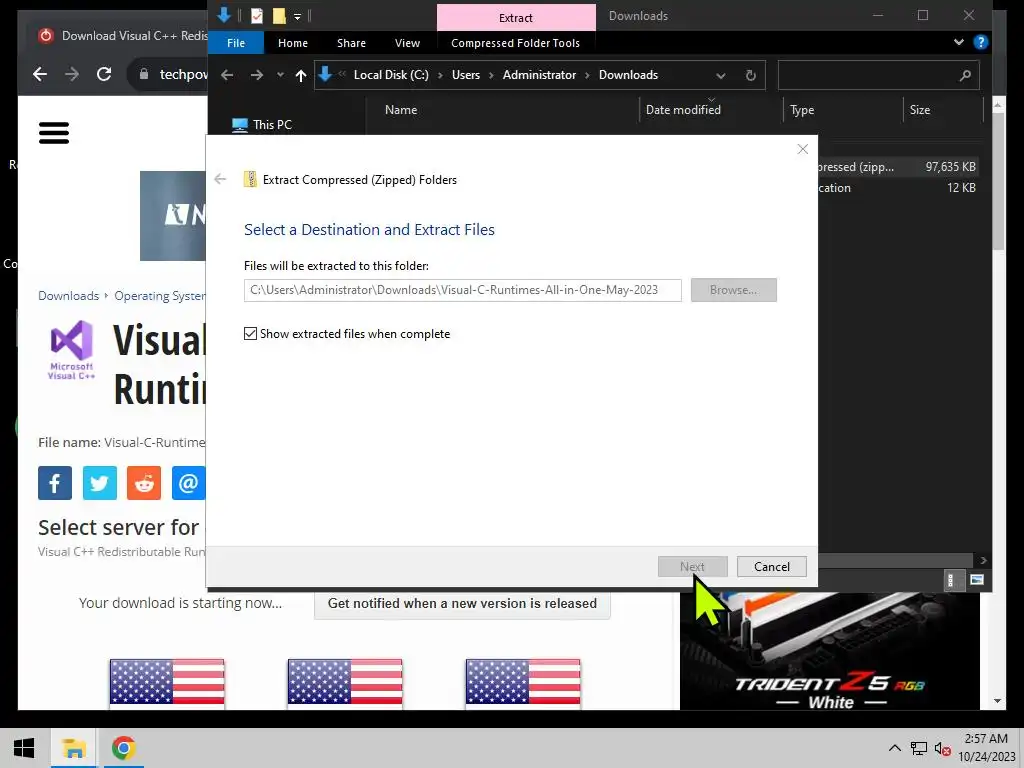Select This PC in navigation pane

(263, 124)
